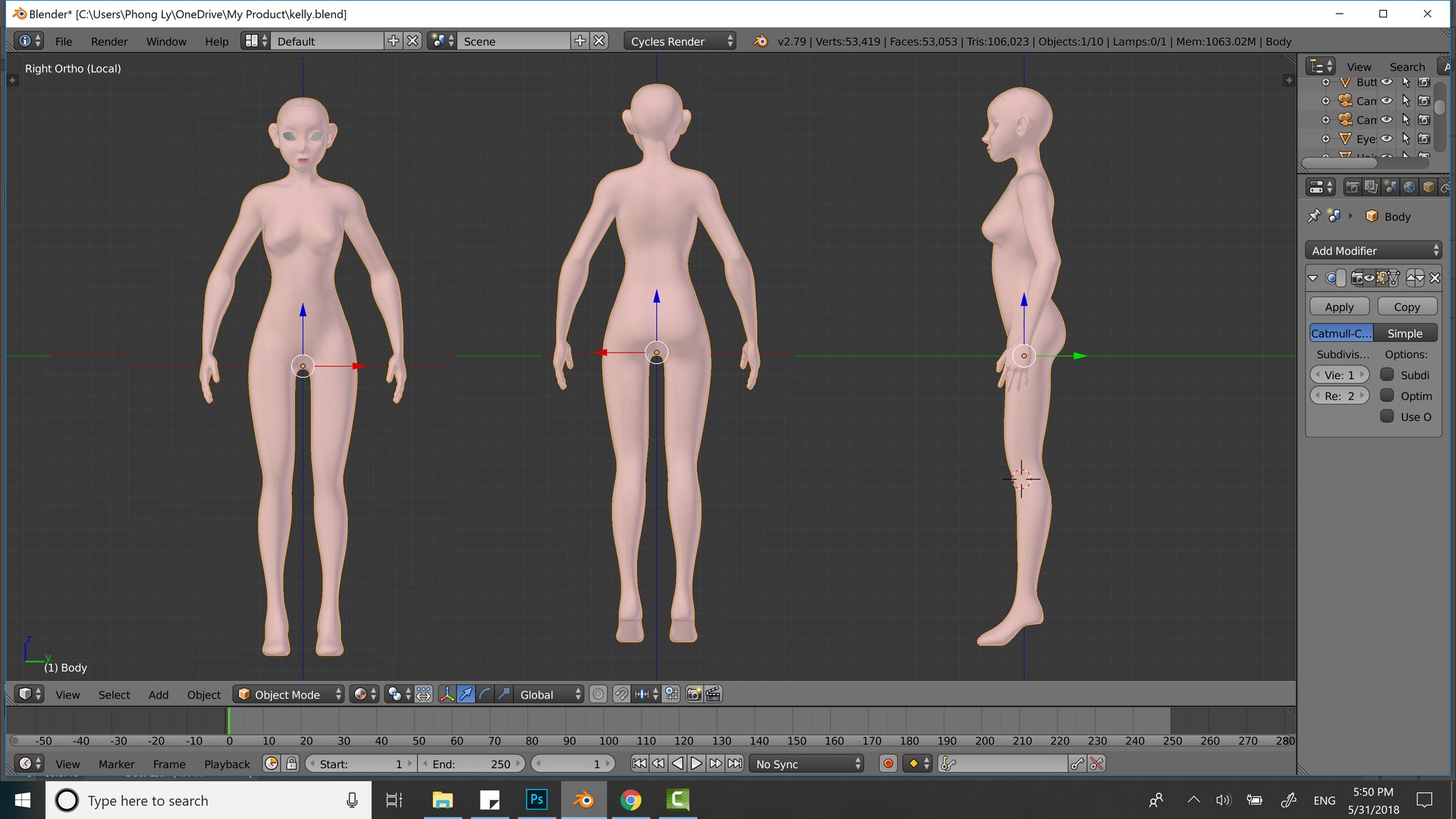The height and width of the screenshot is (819, 1456).
Task: Toggle modifier viewport display eye icon
Action: 1370,278
